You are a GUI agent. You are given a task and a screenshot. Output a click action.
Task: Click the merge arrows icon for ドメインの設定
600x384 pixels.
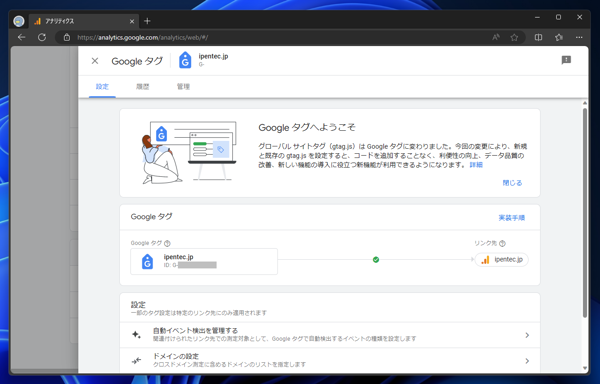point(136,360)
